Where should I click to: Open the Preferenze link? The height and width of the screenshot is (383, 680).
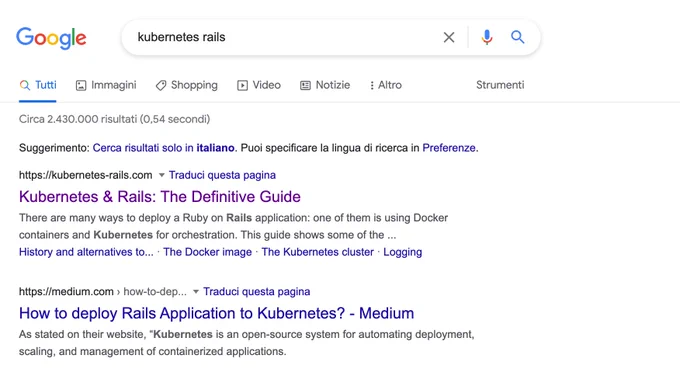click(449, 148)
